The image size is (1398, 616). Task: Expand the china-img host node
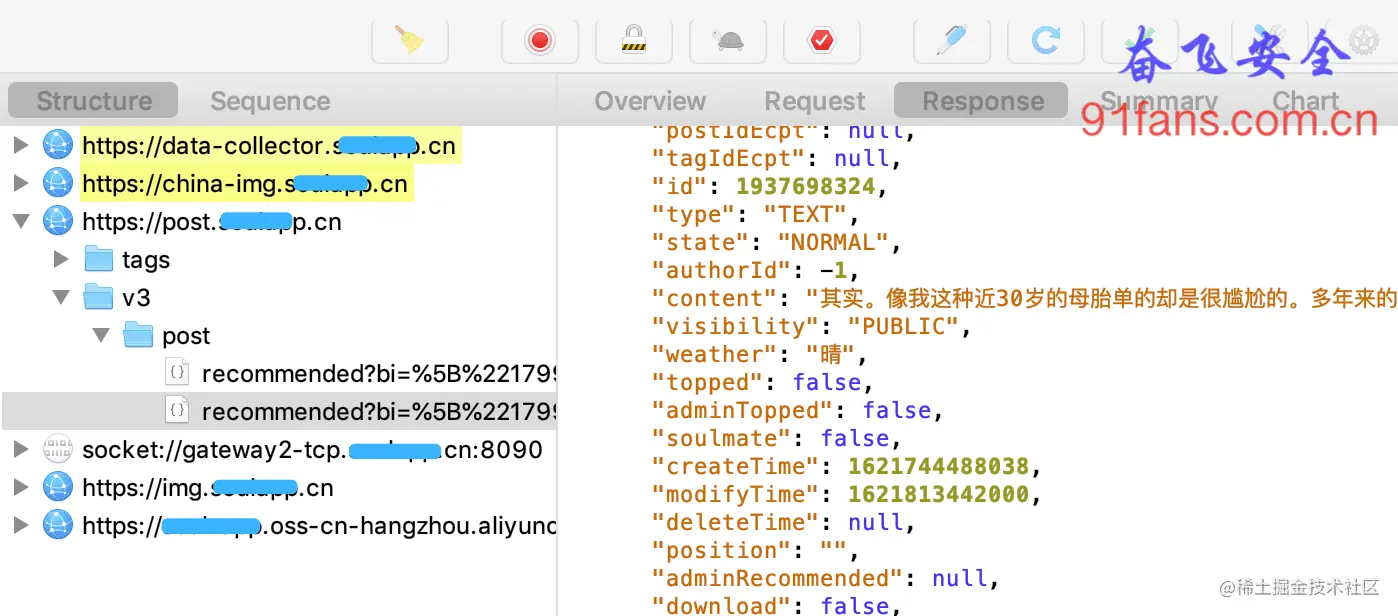coord(21,183)
